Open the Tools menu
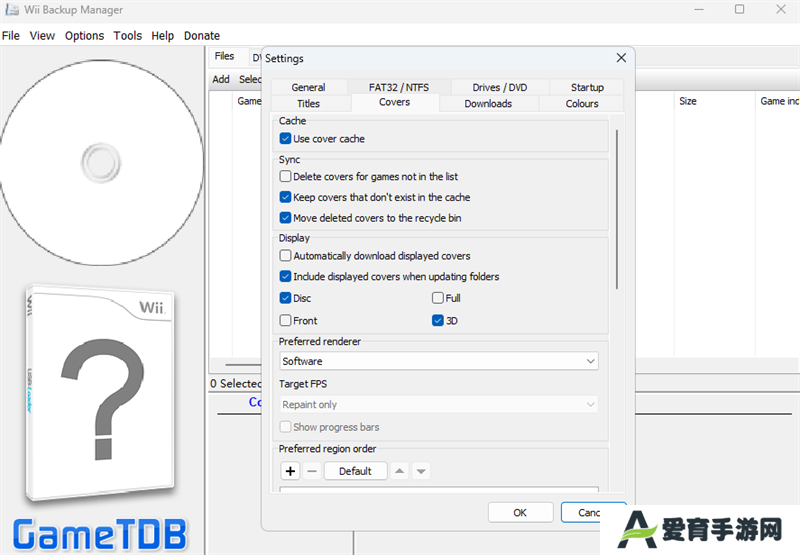The width and height of the screenshot is (800, 555). coord(128,36)
